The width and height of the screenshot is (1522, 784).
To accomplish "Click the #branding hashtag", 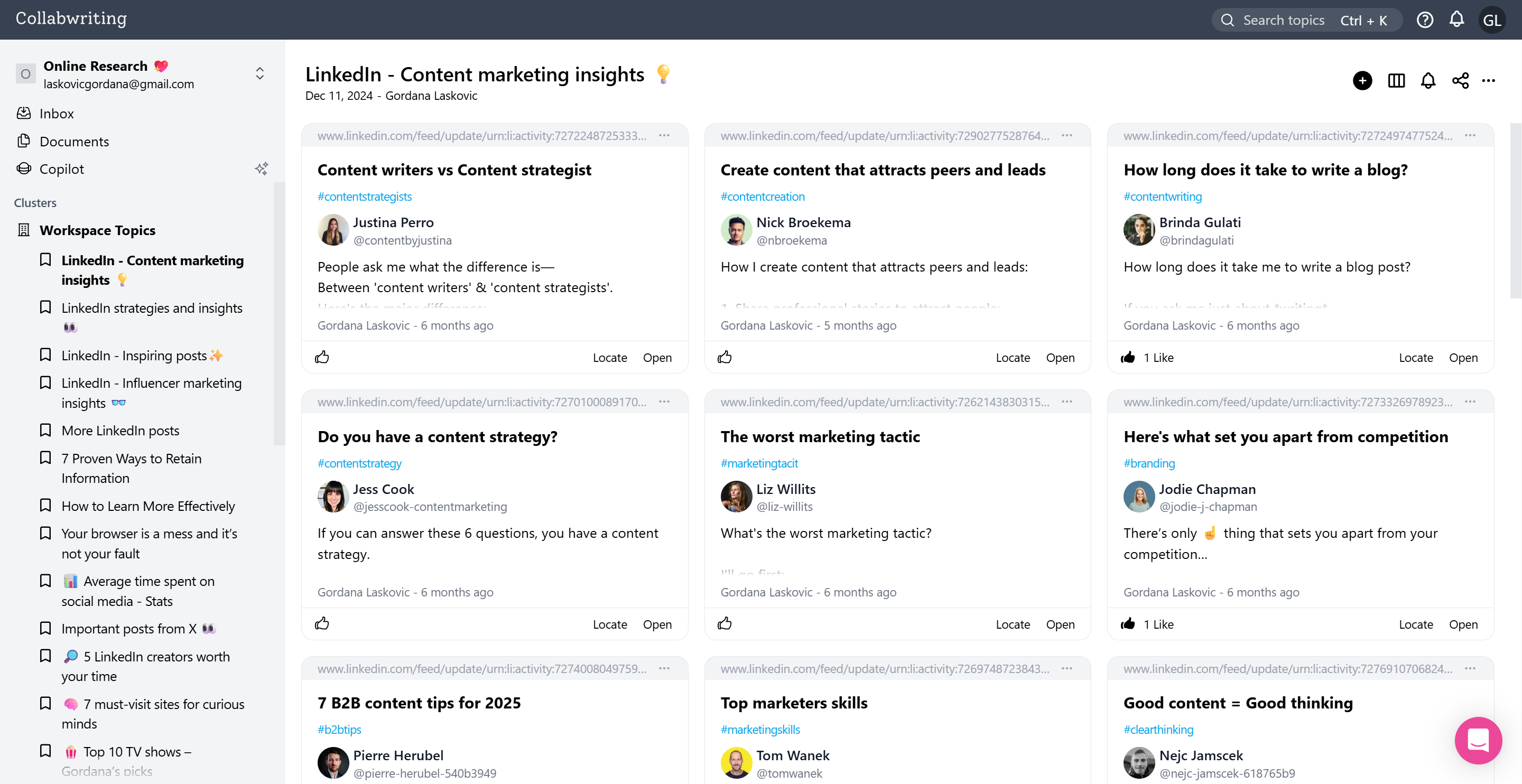I will 1148,463.
